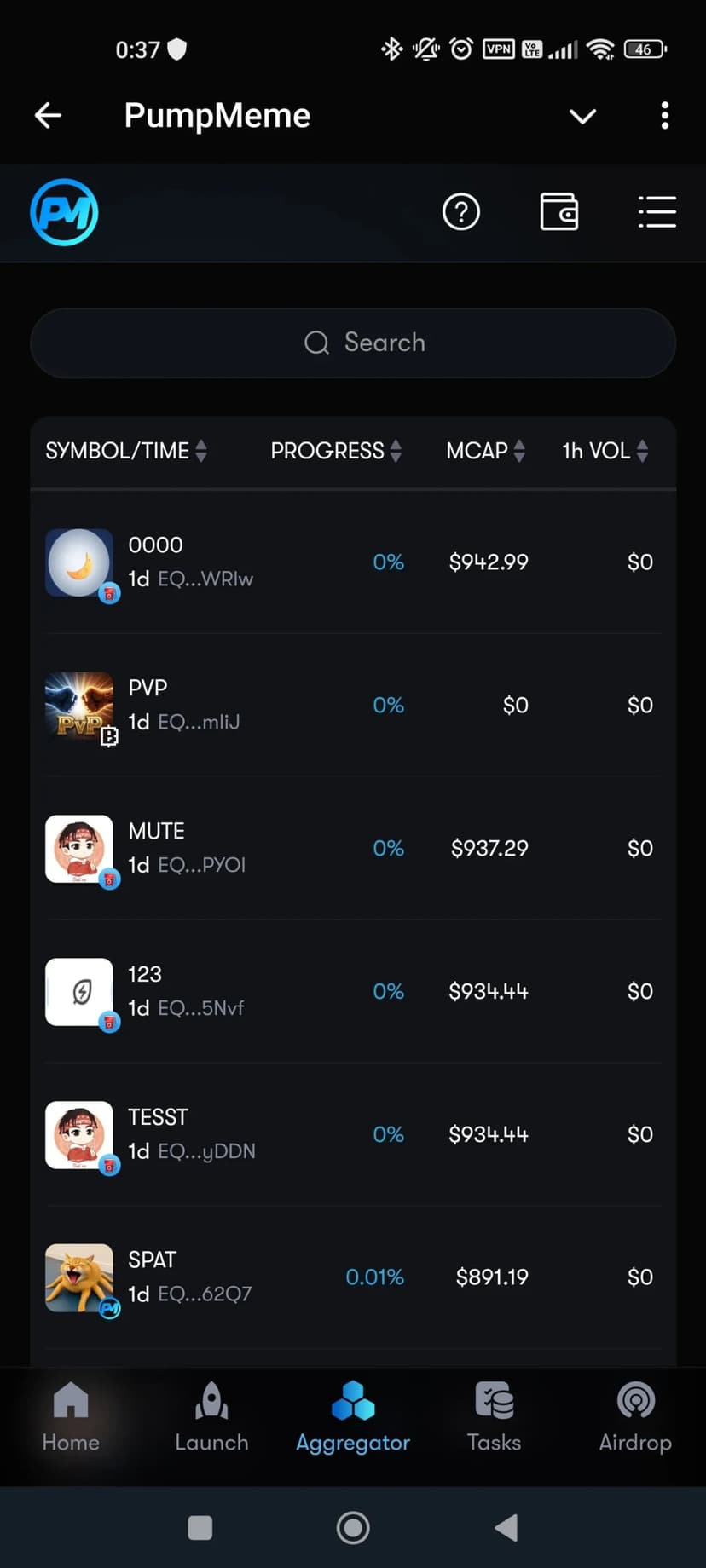
Task: Tap the PumpMeme PM logo
Action: coord(64,212)
